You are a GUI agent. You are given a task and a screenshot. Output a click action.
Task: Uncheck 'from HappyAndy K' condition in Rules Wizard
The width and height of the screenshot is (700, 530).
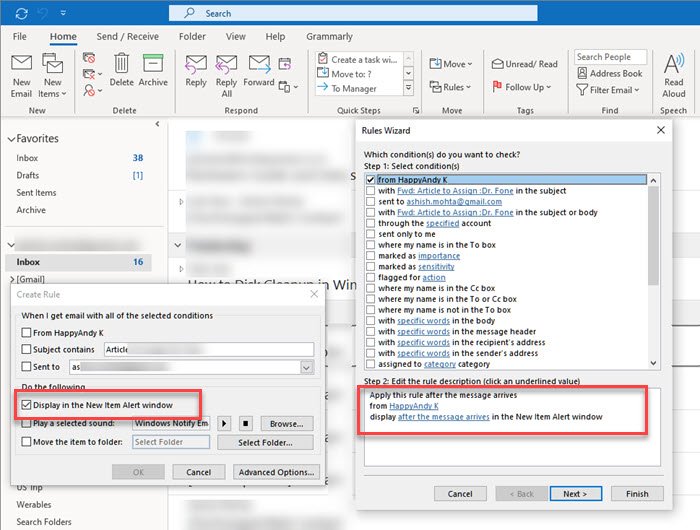coord(371,179)
